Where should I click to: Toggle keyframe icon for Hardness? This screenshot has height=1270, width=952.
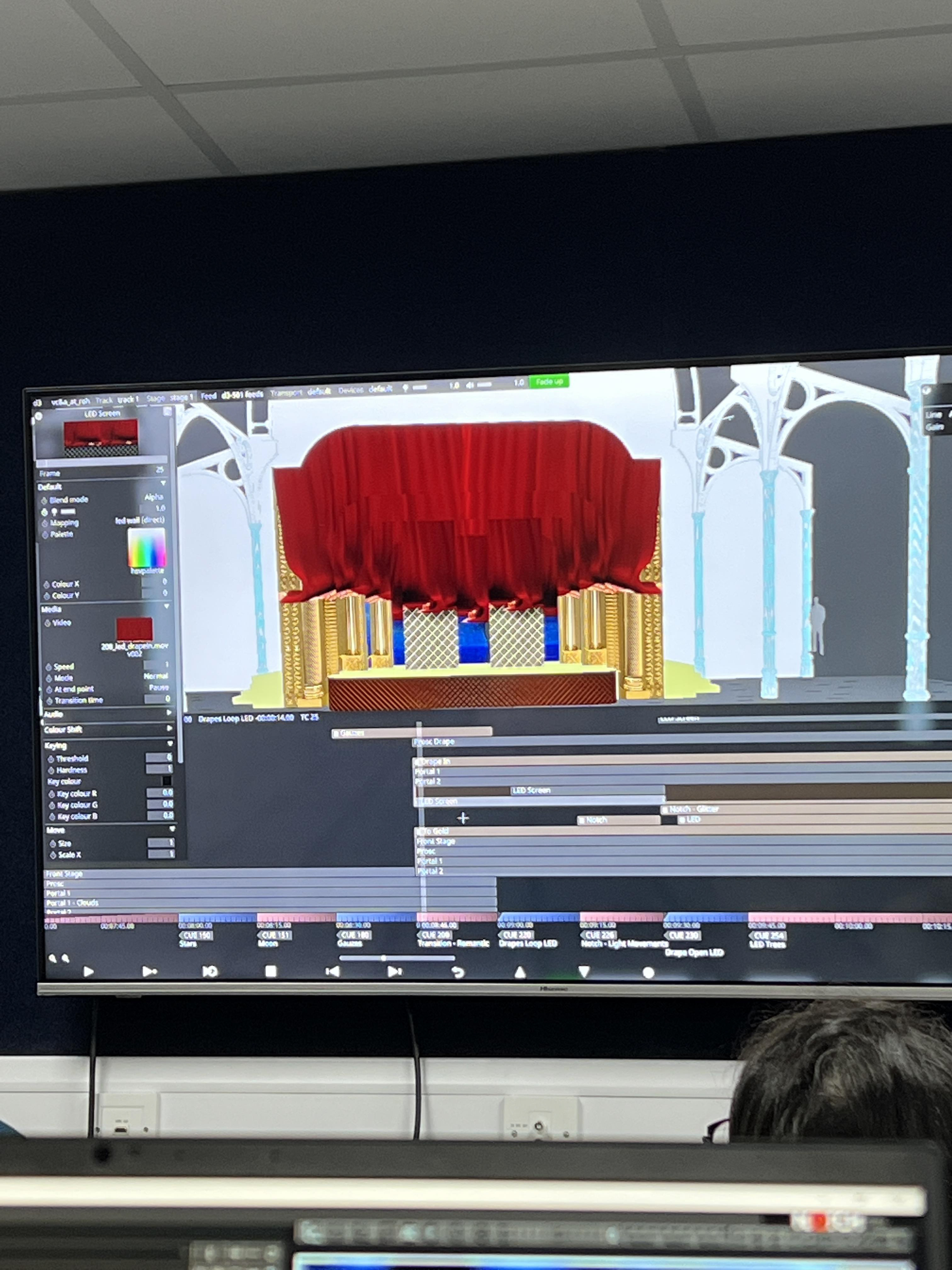(50, 770)
